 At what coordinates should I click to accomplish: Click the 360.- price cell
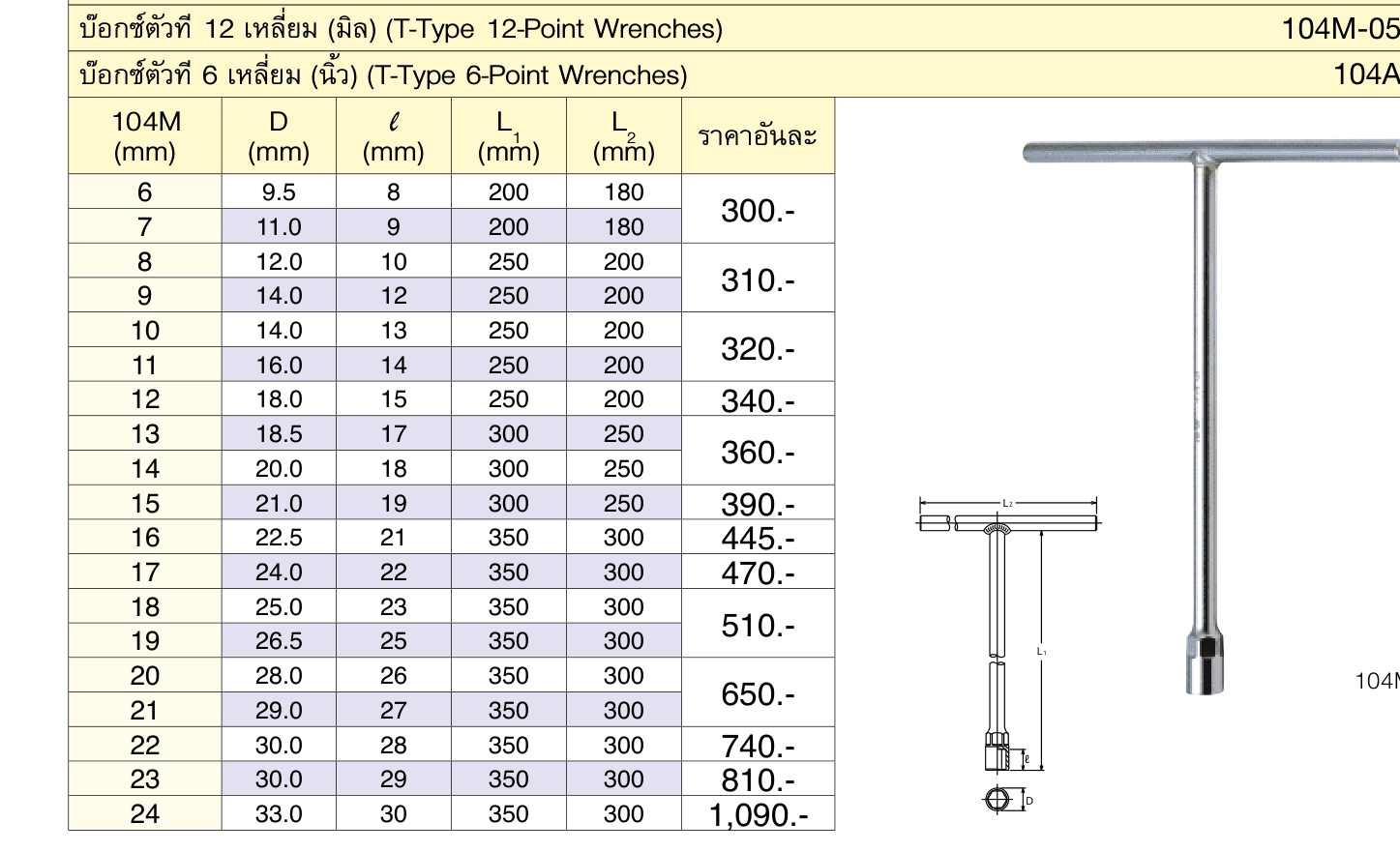tap(758, 451)
